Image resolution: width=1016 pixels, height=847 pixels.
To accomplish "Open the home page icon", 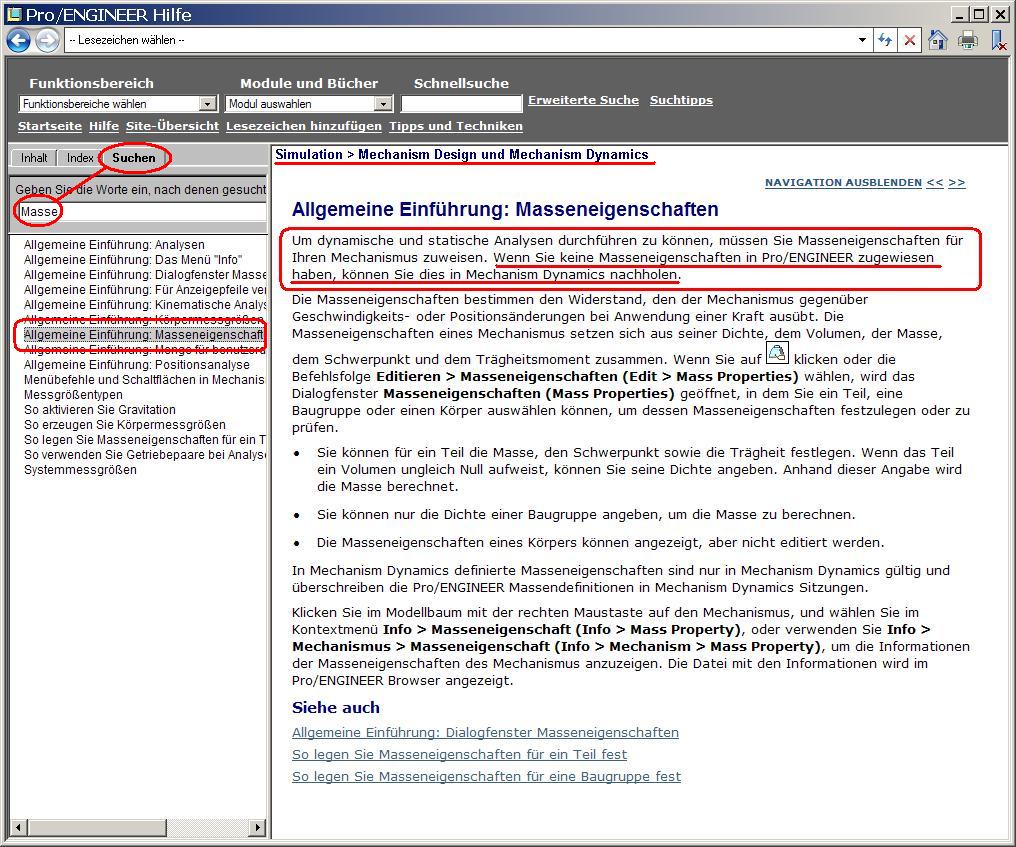I will [x=938, y=40].
